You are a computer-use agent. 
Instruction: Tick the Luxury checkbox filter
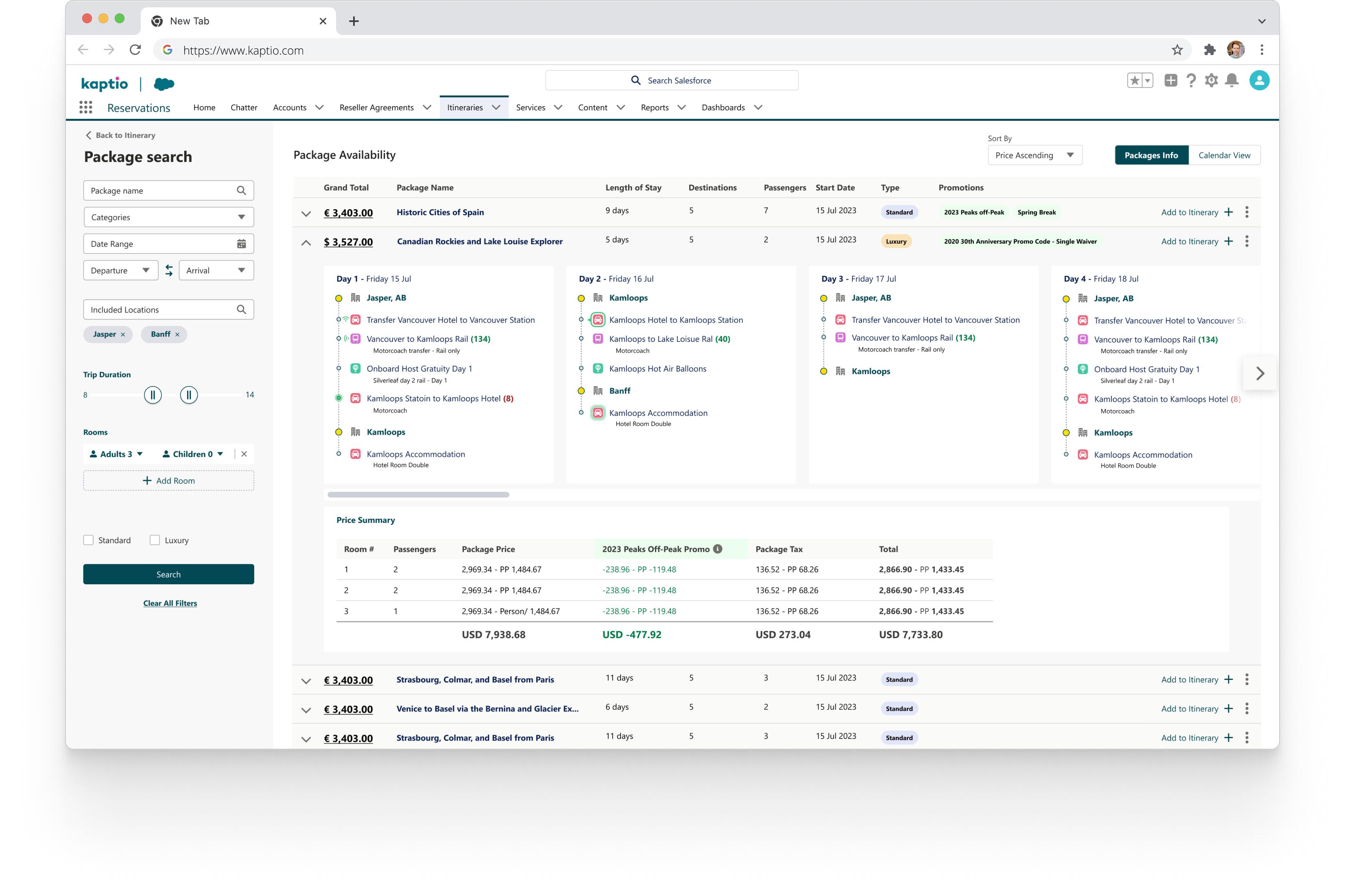[155, 540]
